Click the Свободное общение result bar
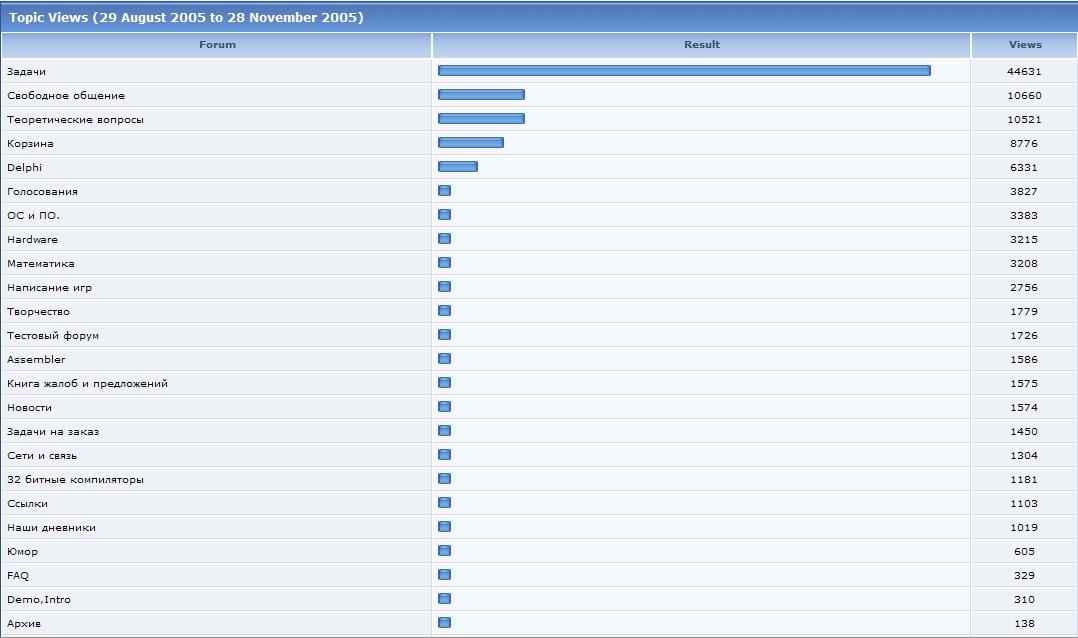1078x638 pixels. [x=481, y=95]
